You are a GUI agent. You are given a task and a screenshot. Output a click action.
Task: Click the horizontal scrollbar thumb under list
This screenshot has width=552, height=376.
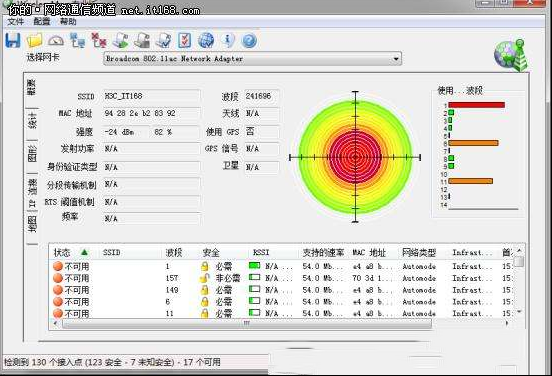point(246,323)
